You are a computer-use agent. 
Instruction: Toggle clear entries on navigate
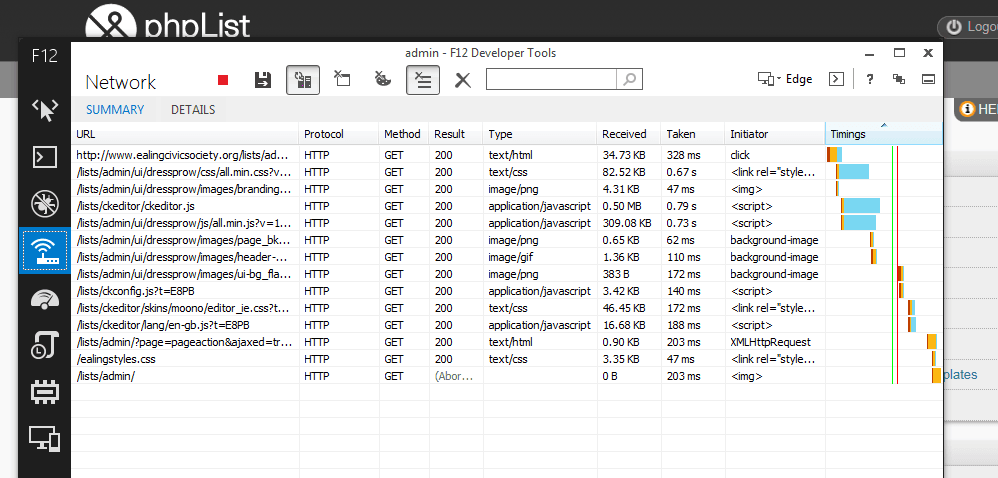tap(423, 80)
